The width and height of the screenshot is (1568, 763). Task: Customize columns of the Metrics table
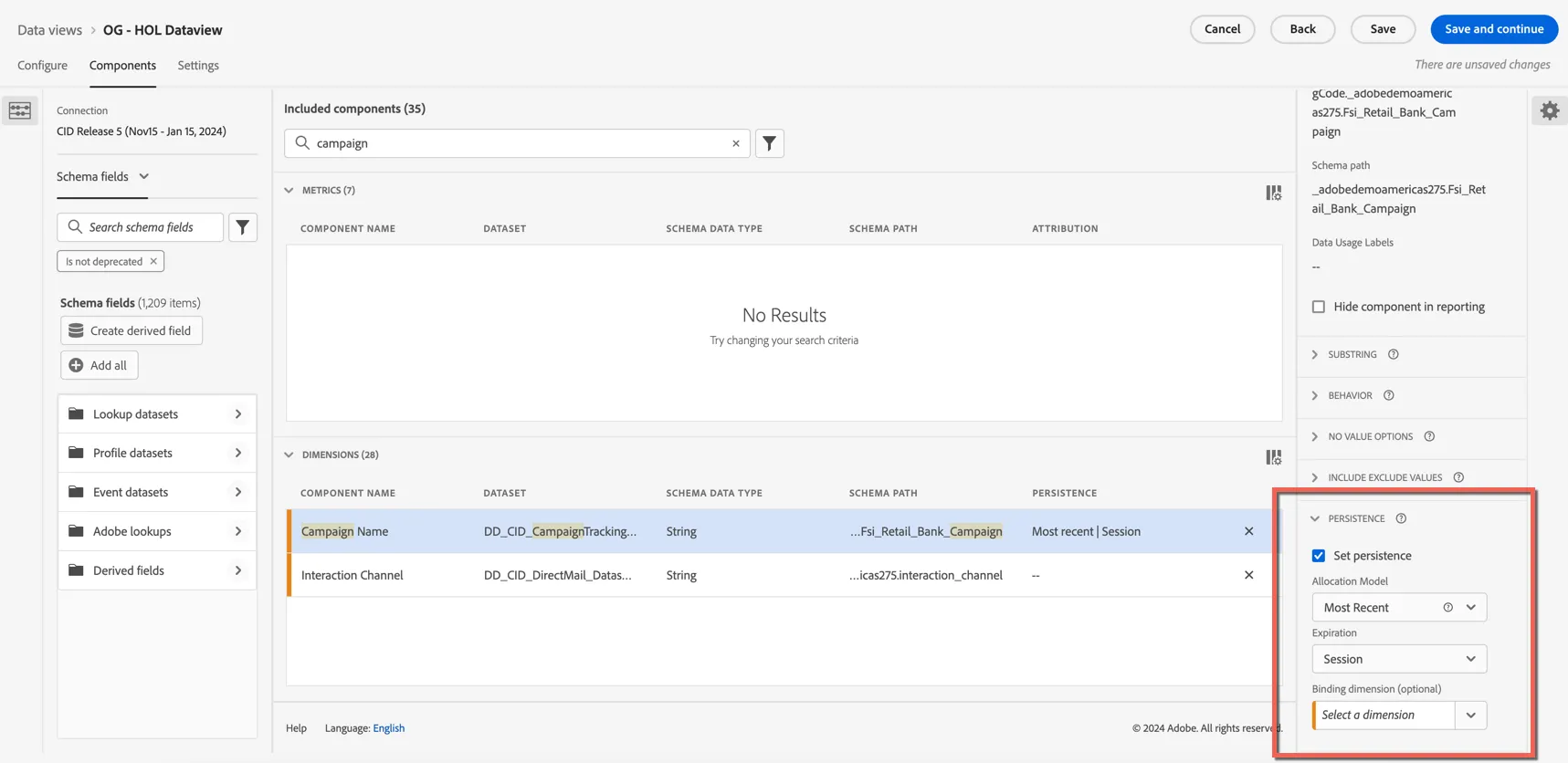click(1273, 193)
